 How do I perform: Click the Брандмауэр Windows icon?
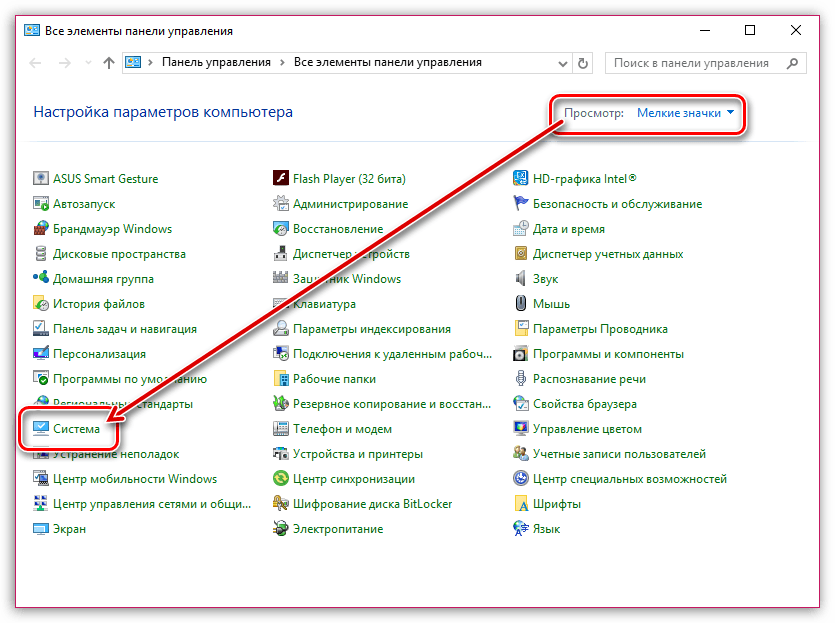(41, 229)
